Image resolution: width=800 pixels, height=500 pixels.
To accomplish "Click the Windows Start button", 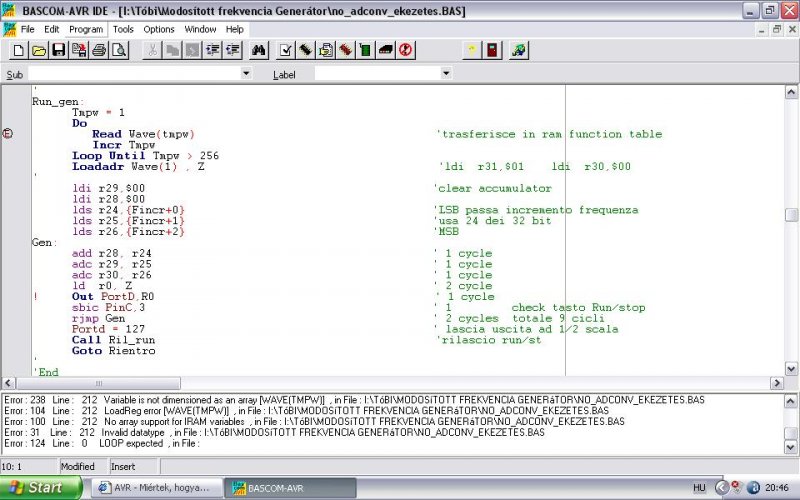I will [41, 488].
